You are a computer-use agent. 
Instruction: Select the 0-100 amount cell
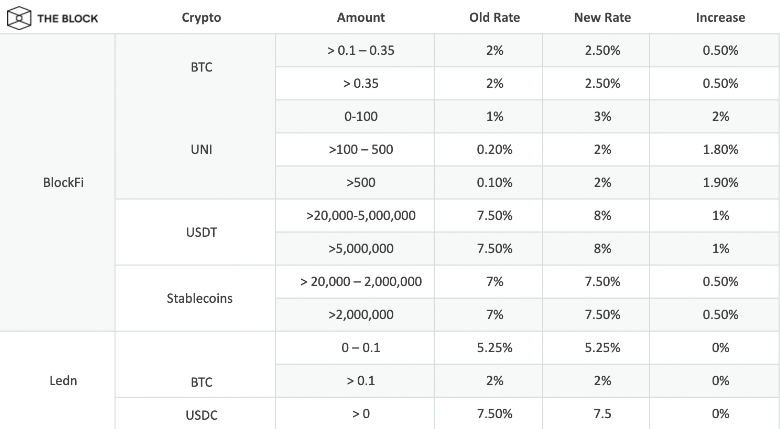tap(361, 117)
